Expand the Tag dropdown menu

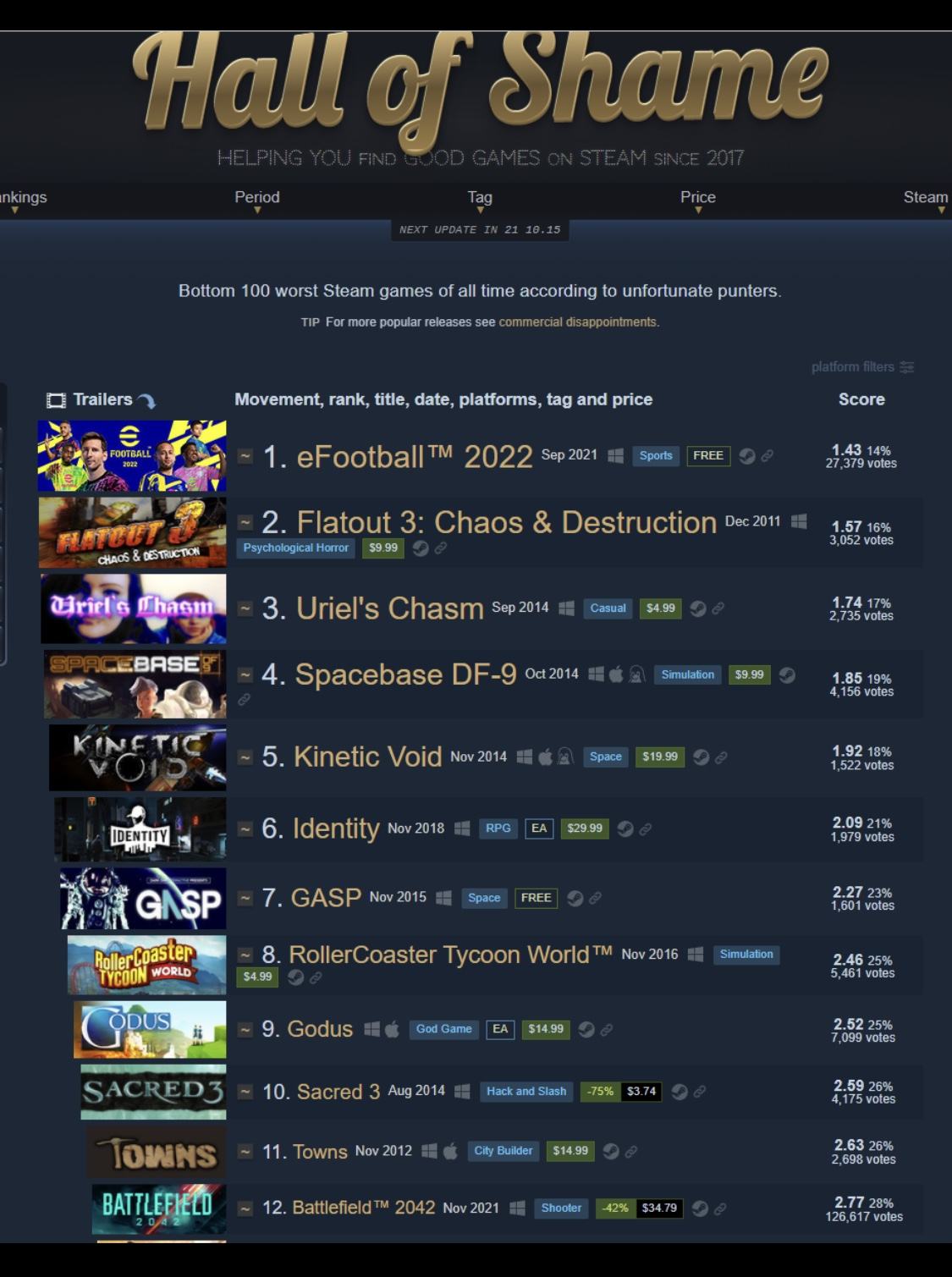(480, 201)
